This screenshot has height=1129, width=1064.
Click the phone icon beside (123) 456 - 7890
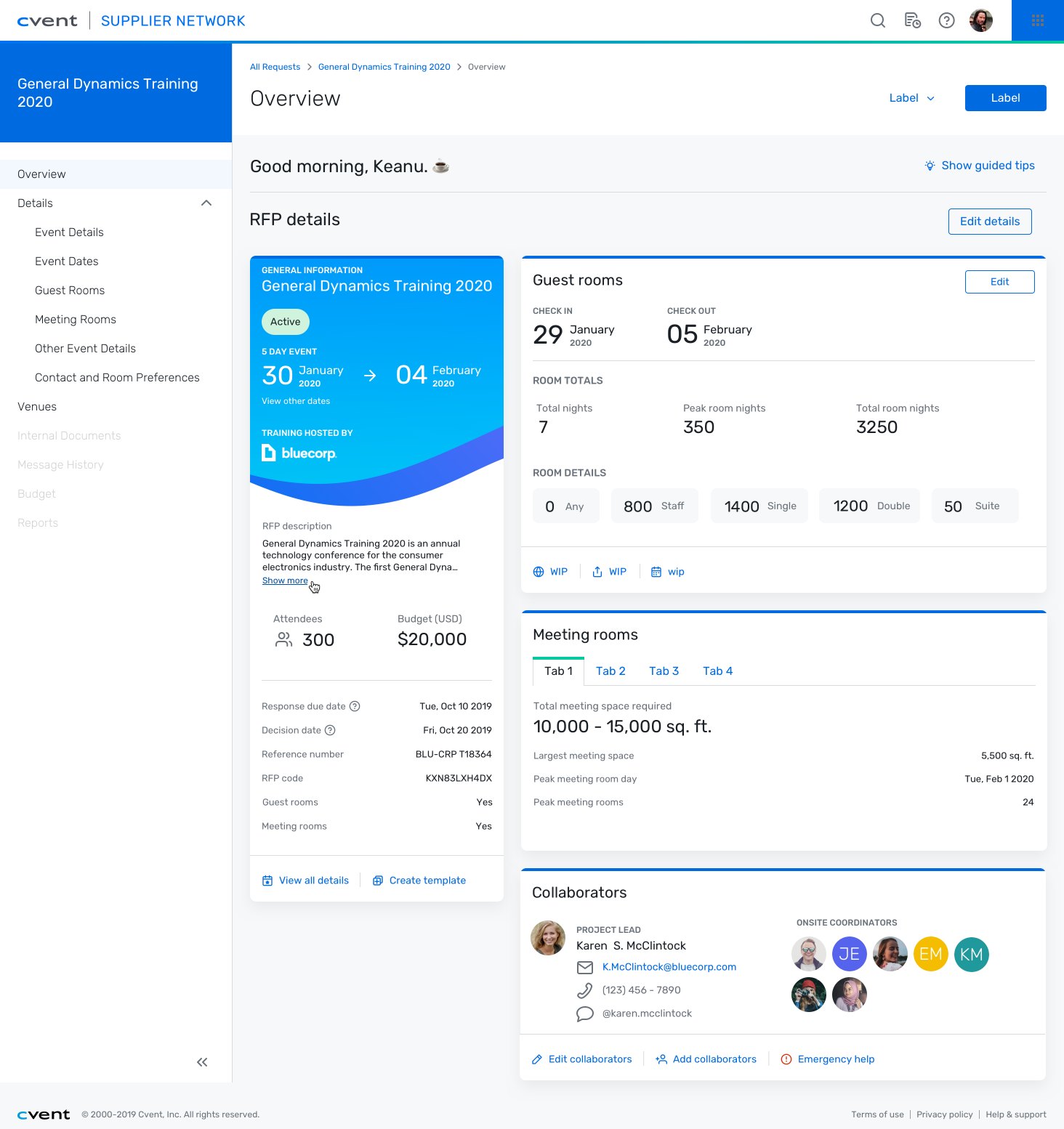pos(584,990)
